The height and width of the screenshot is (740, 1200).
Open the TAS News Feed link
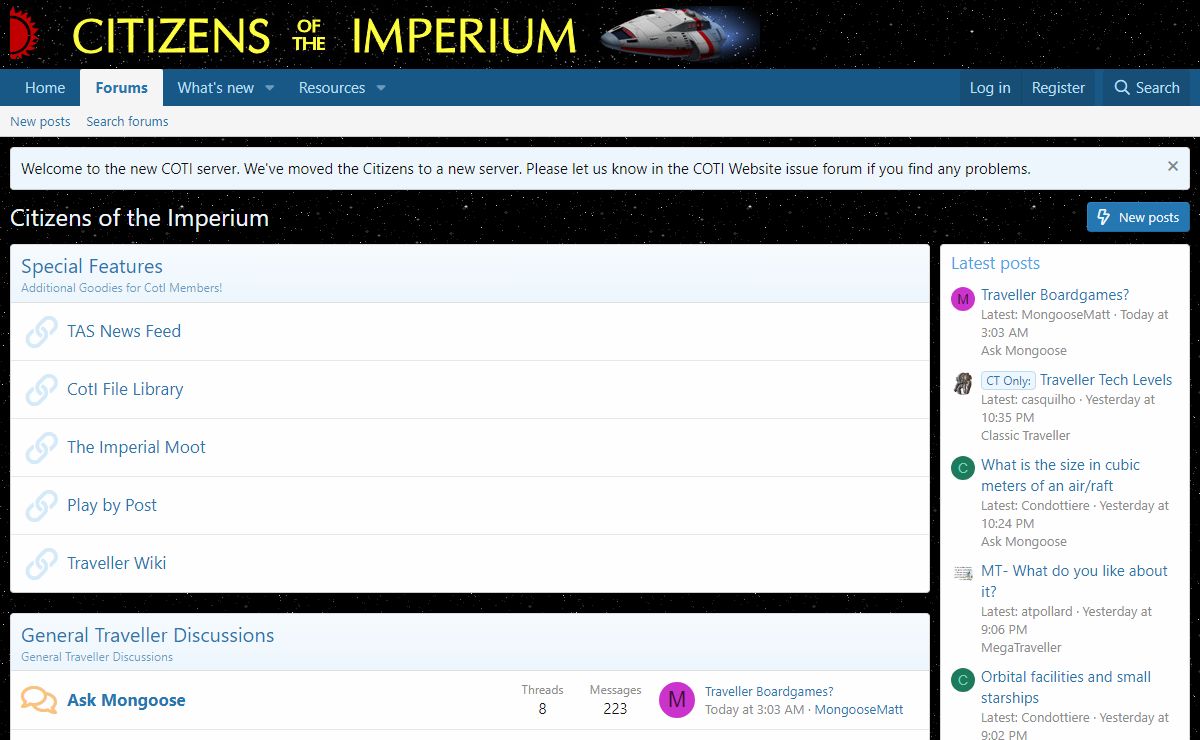tap(124, 331)
